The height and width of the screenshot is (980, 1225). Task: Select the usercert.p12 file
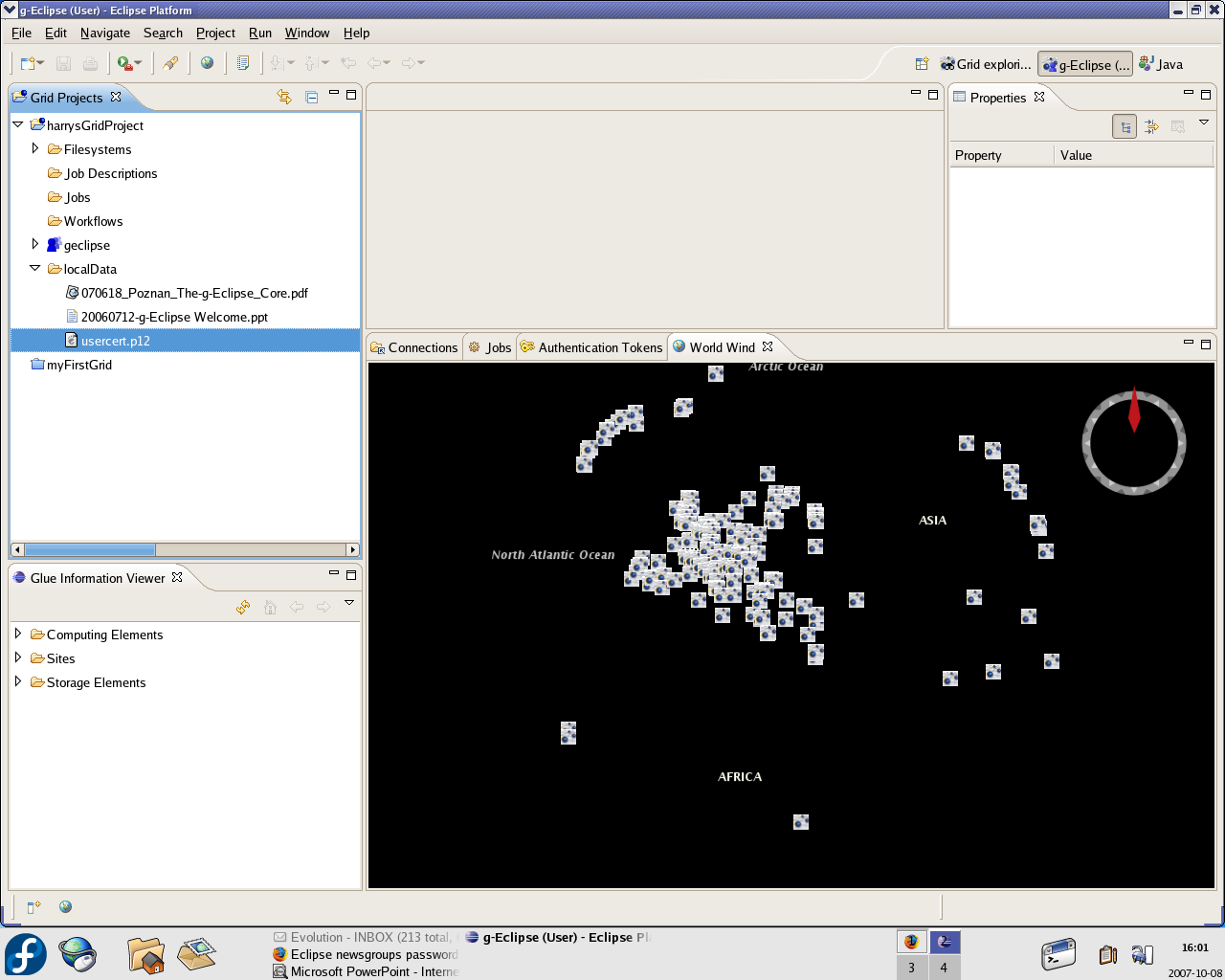pyautogui.click(x=107, y=341)
